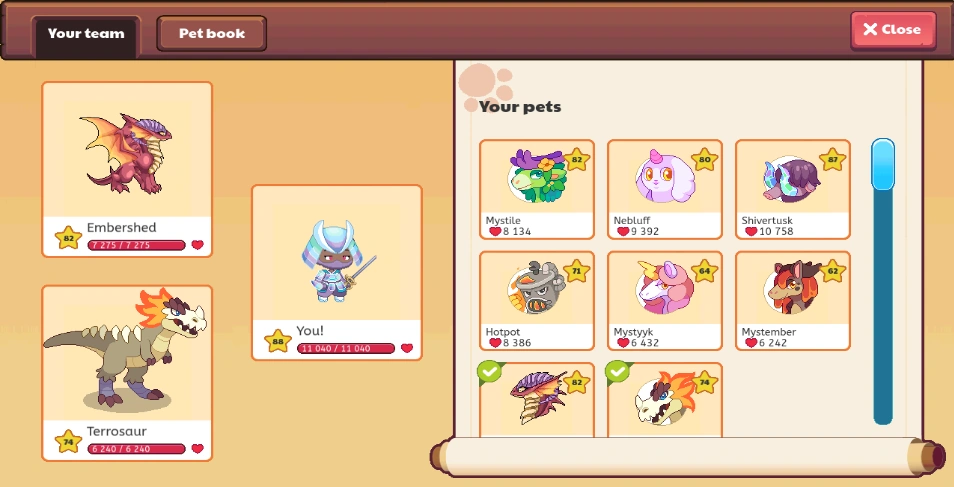Click the Embershed red health bar
The height and width of the screenshot is (487, 954).
point(136,245)
